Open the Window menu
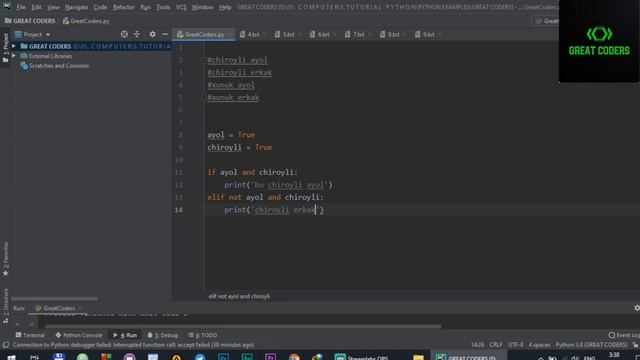The height and width of the screenshot is (360, 640). pyautogui.click(x=202, y=7)
